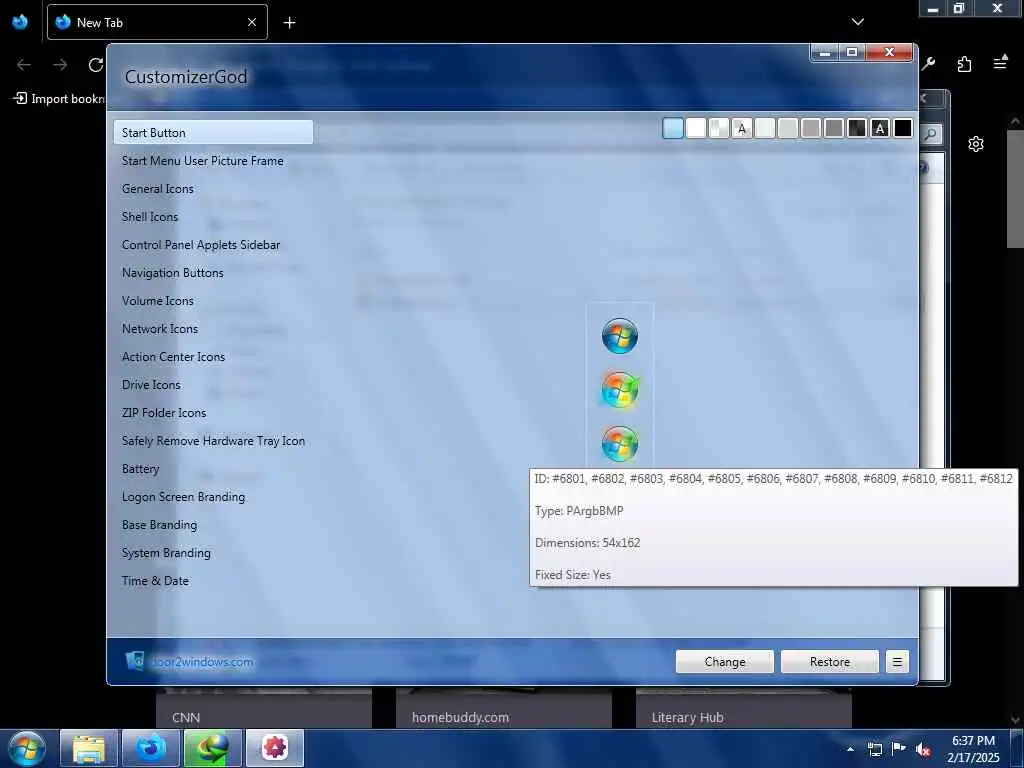Show hidden tray icons arrow

click(x=850, y=749)
